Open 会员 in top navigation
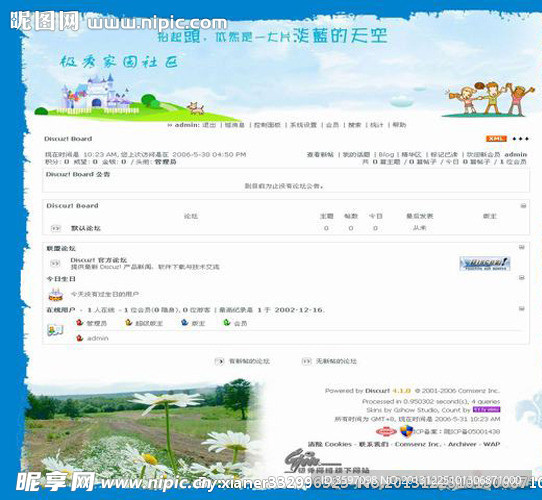The image size is (542, 500). click(332, 125)
